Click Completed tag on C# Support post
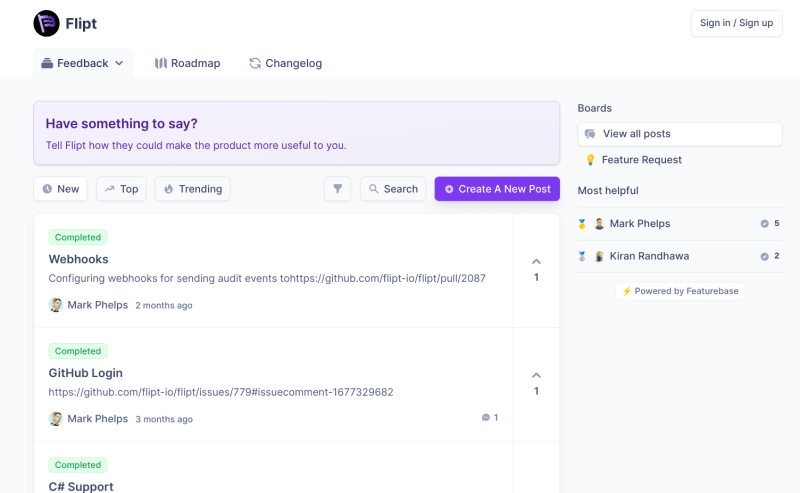Screen dimensions: 800x493 (78, 465)
